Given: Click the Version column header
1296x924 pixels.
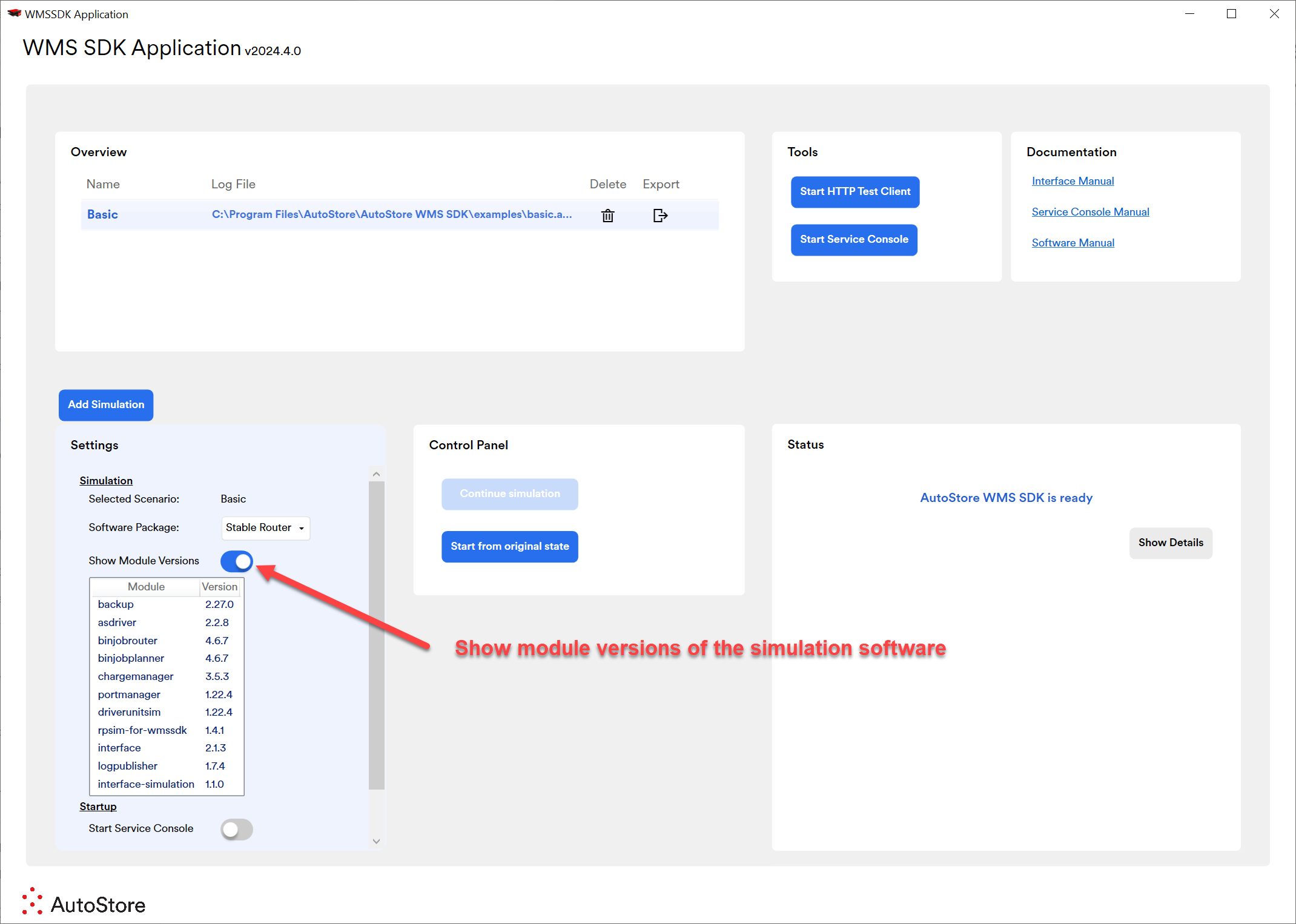Looking at the screenshot, I should [219, 587].
